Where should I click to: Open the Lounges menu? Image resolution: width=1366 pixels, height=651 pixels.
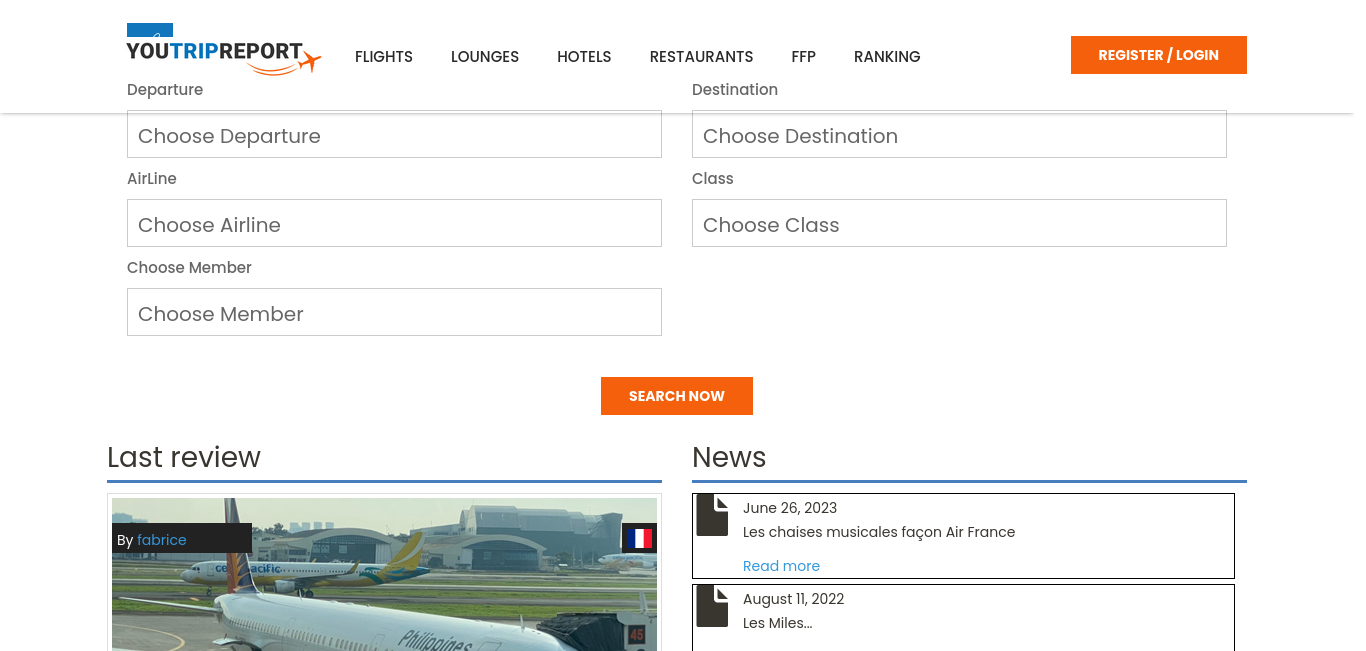point(485,57)
